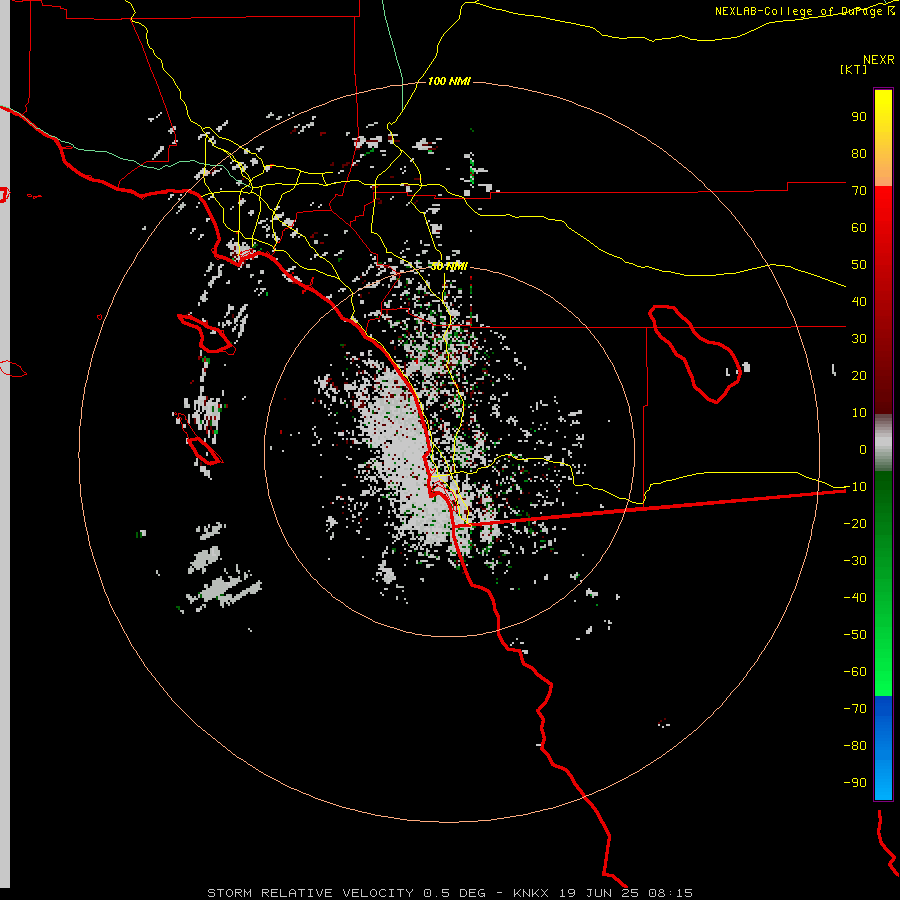Image resolution: width=900 pixels, height=900 pixels.
Task: Click the -50 value on velocity scale
Action: 855,635
